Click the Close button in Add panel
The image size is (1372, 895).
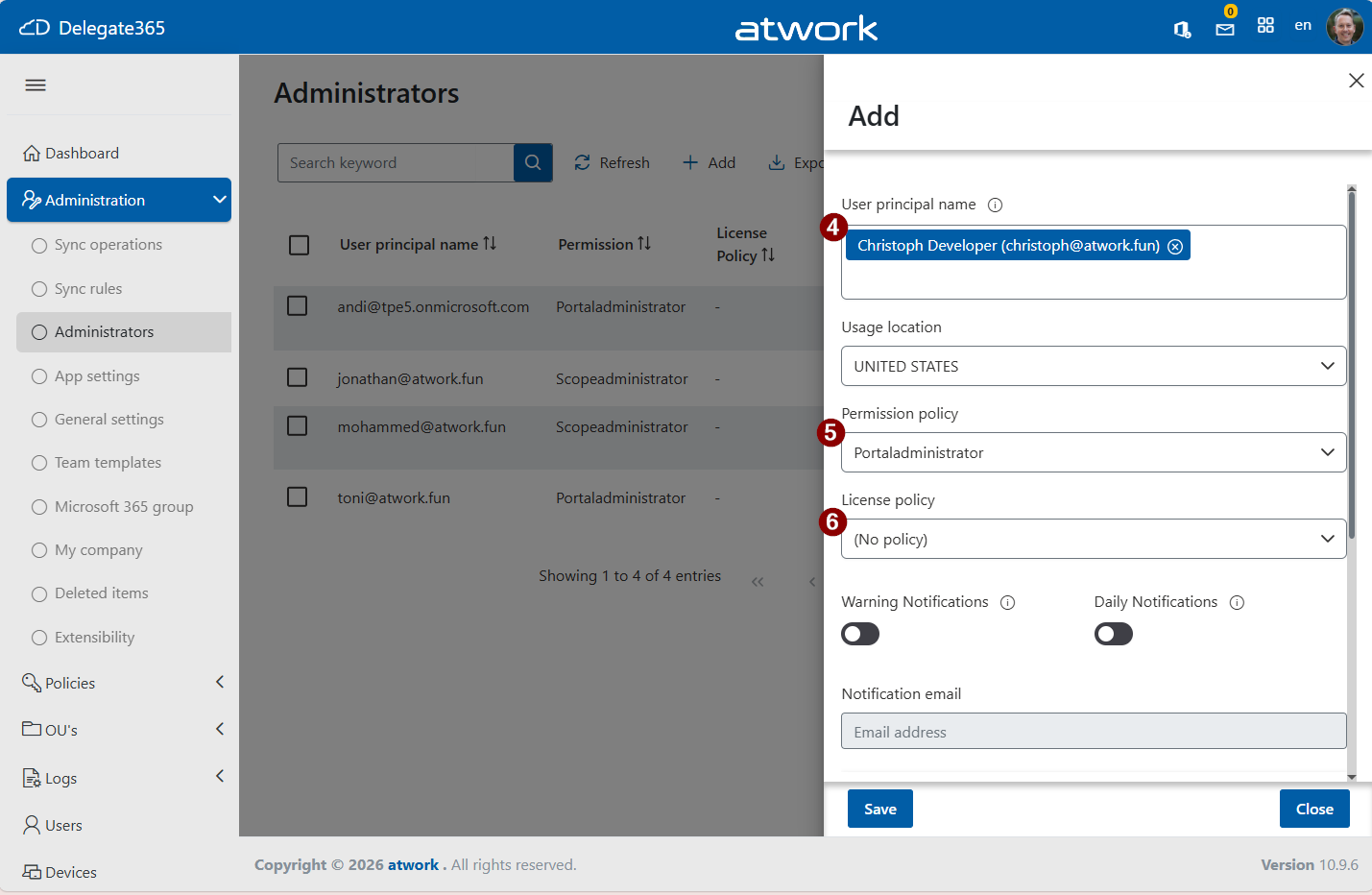click(1314, 809)
